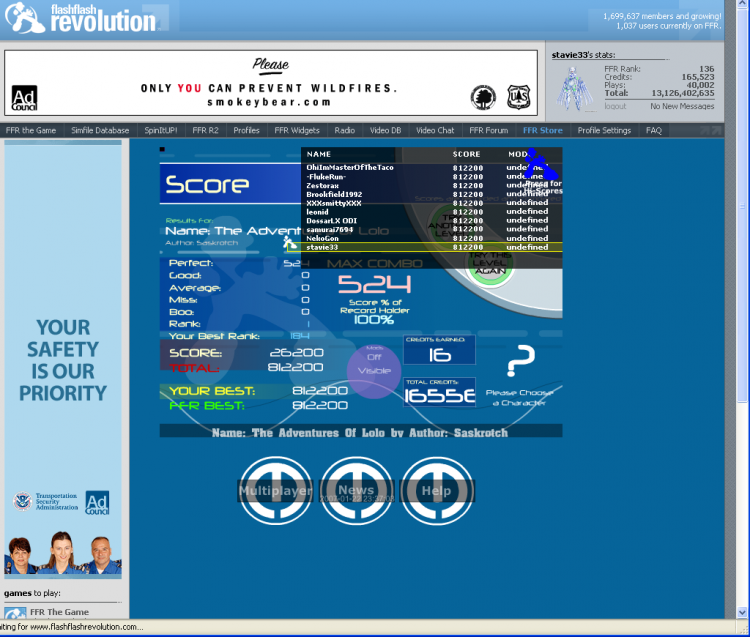Click the smokeybear.com banner ad
Viewport: 750px width, 637px height.
tap(271, 83)
